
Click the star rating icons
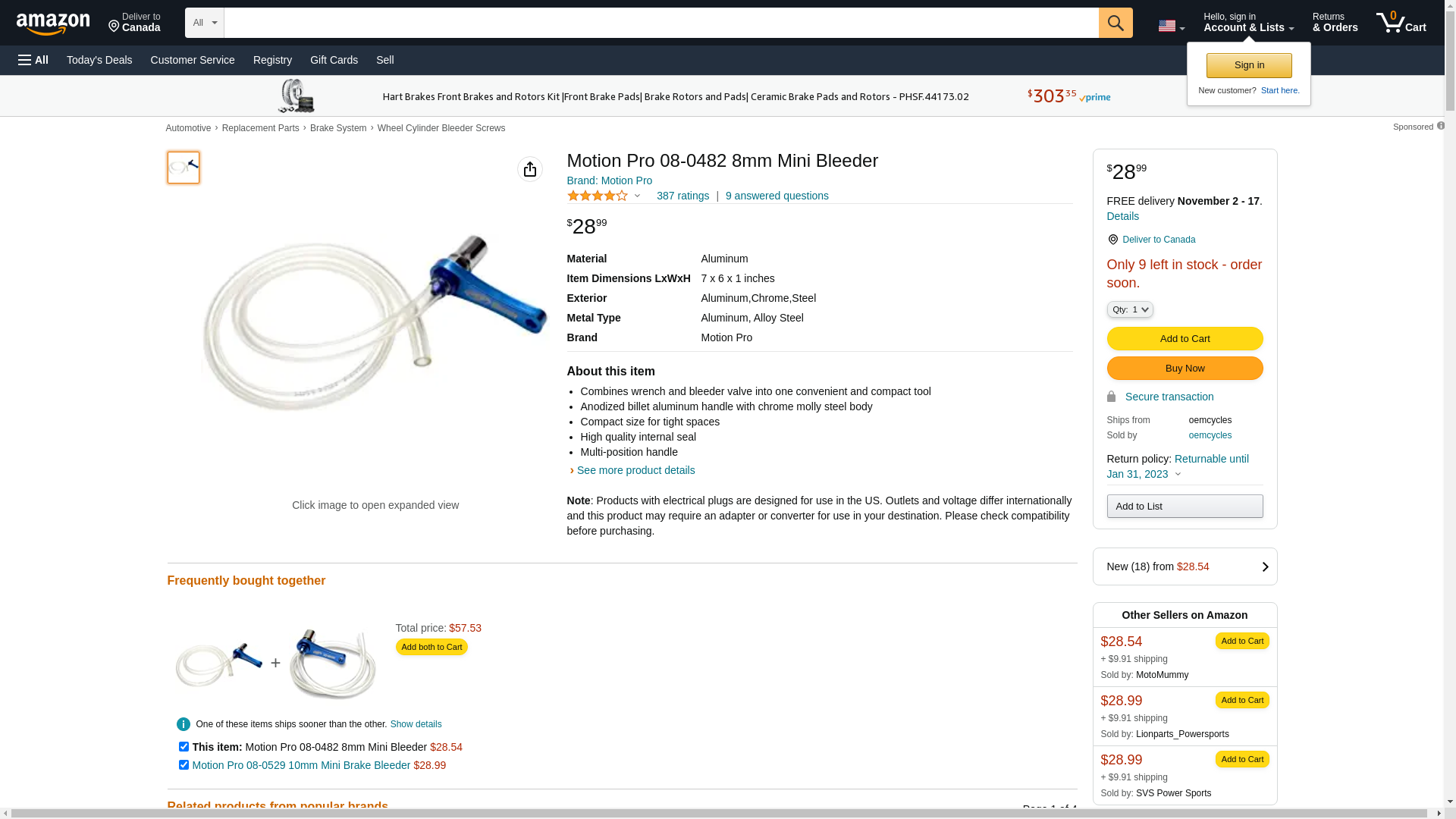coord(598,196)
